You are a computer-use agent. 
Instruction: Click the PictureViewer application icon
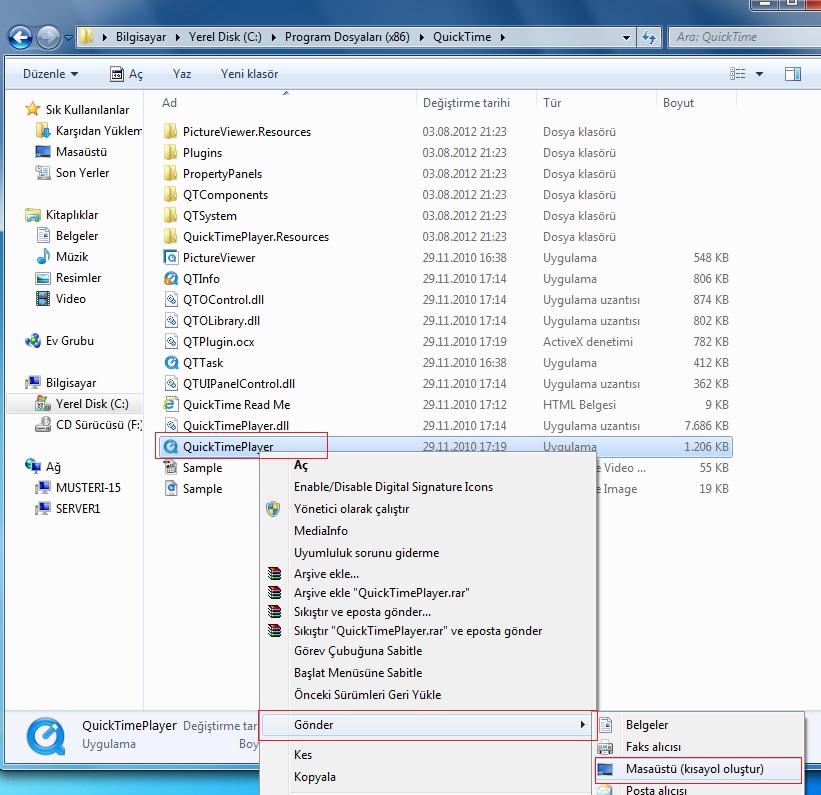coord(171,258)
